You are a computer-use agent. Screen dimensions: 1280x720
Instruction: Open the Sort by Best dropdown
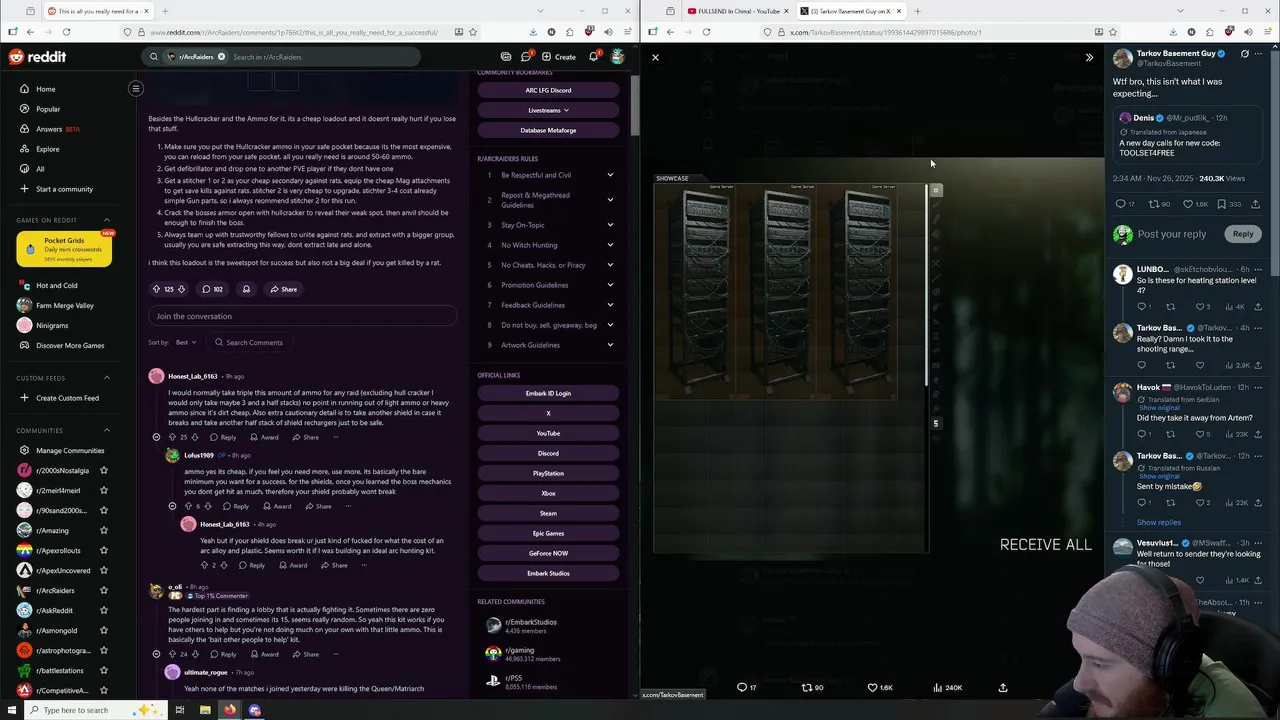pos(186,342)
